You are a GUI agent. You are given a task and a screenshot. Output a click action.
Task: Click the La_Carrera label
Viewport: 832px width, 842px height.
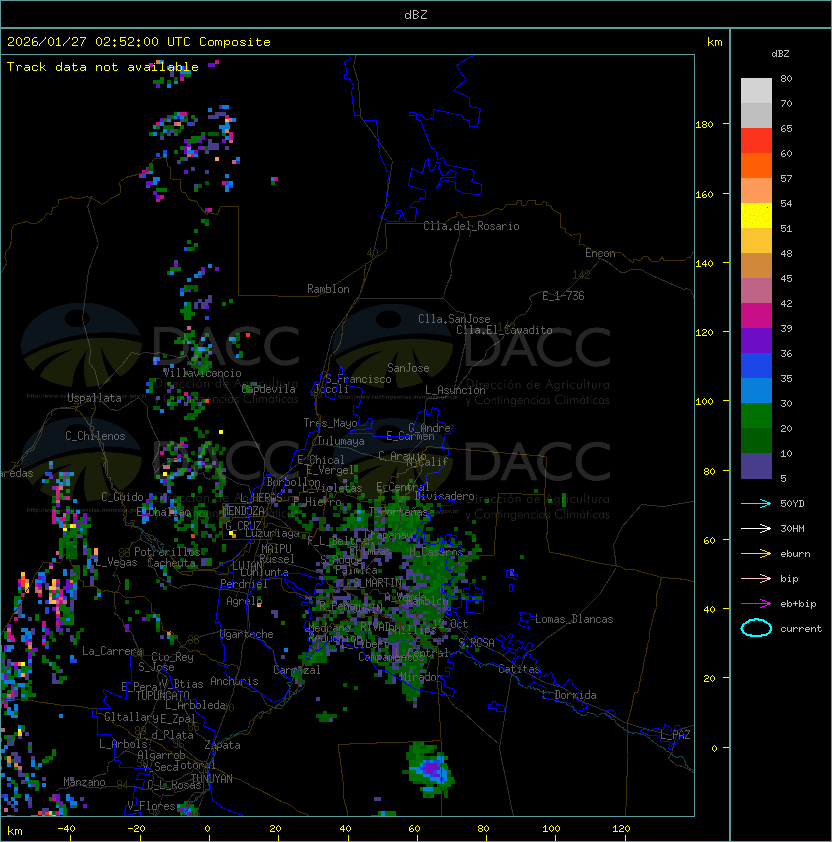112,651
